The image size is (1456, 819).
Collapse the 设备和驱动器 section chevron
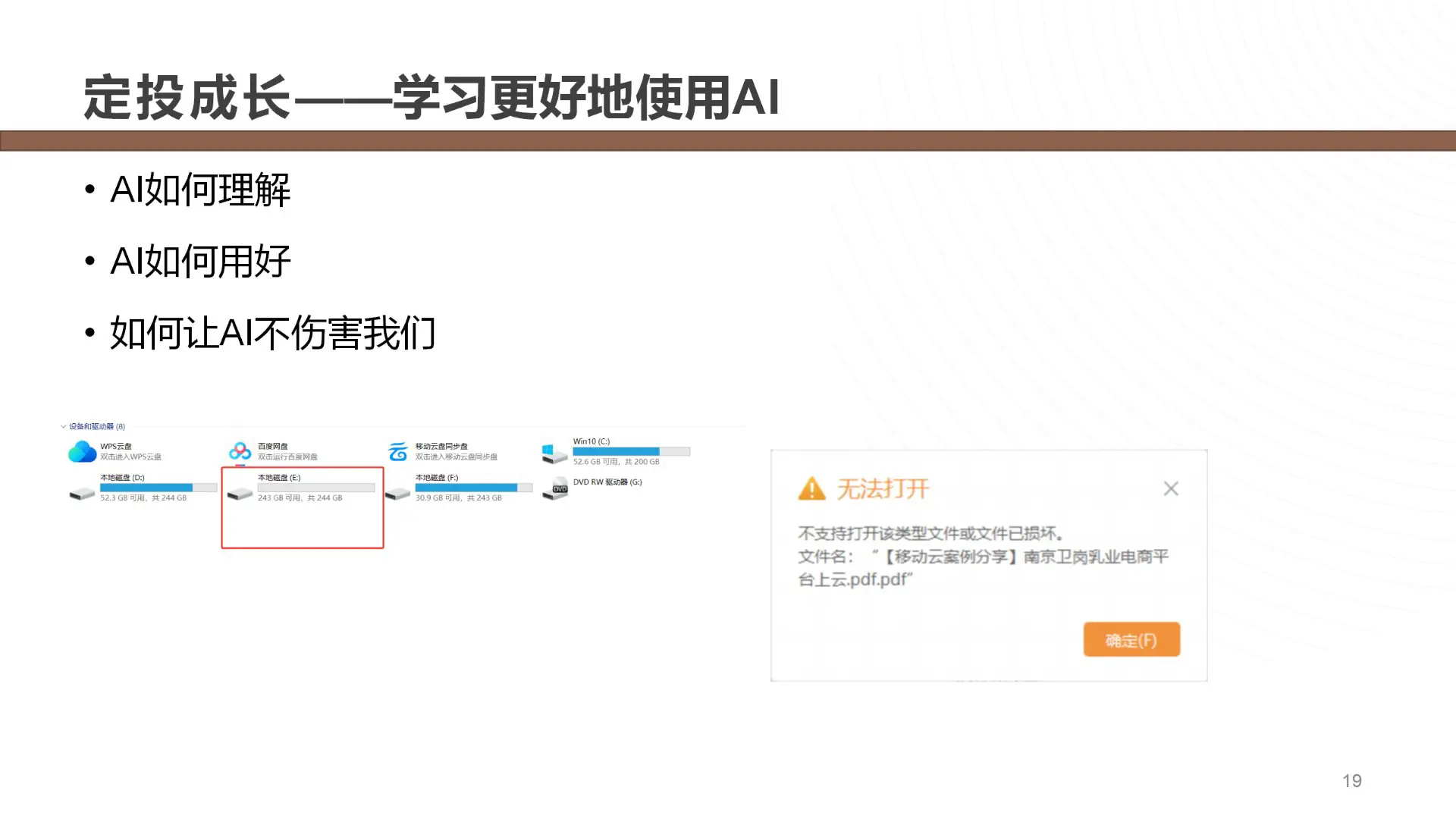(63, 427)
